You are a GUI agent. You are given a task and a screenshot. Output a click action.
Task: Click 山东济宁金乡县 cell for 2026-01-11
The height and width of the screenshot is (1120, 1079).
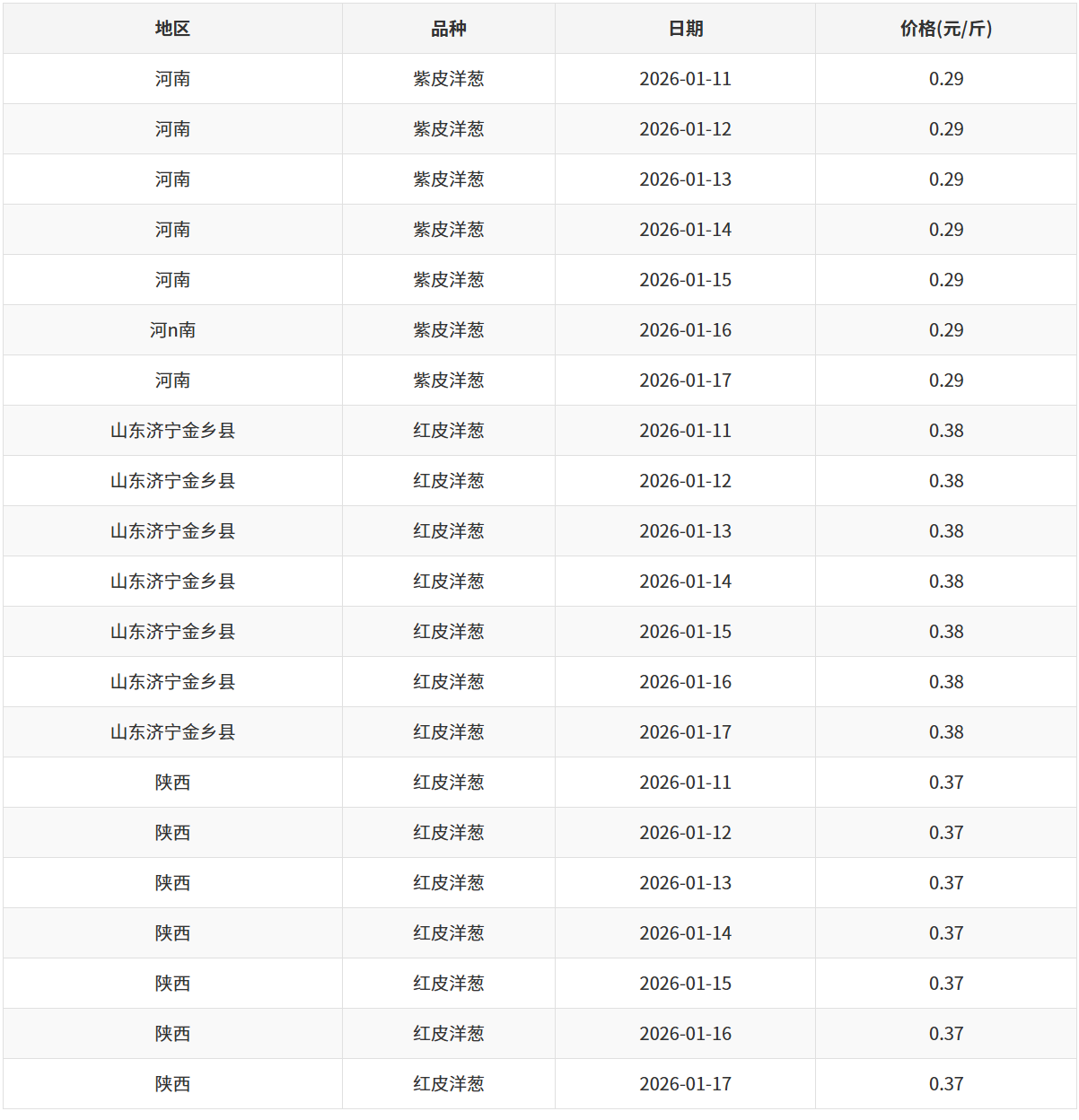click(172, 431)
